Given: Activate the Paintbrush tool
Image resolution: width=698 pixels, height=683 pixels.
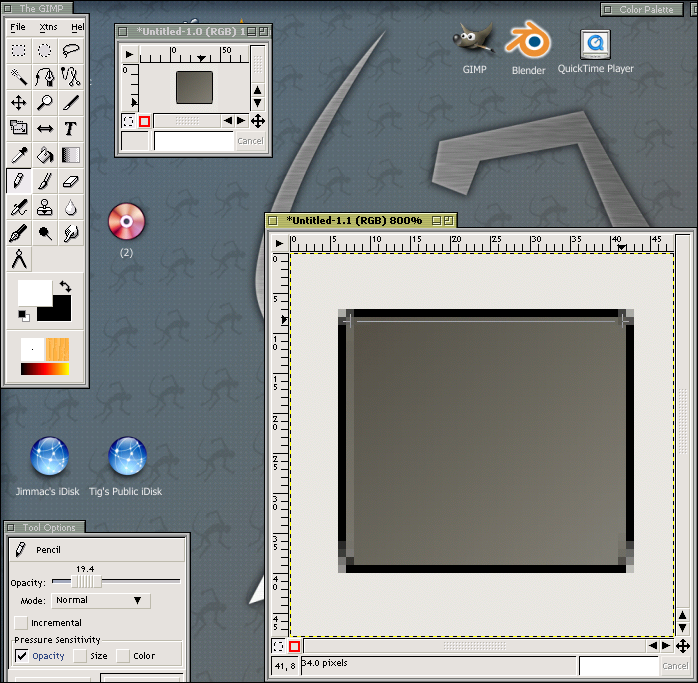Looking at the screenshot, I should click(x=45, y=180).
